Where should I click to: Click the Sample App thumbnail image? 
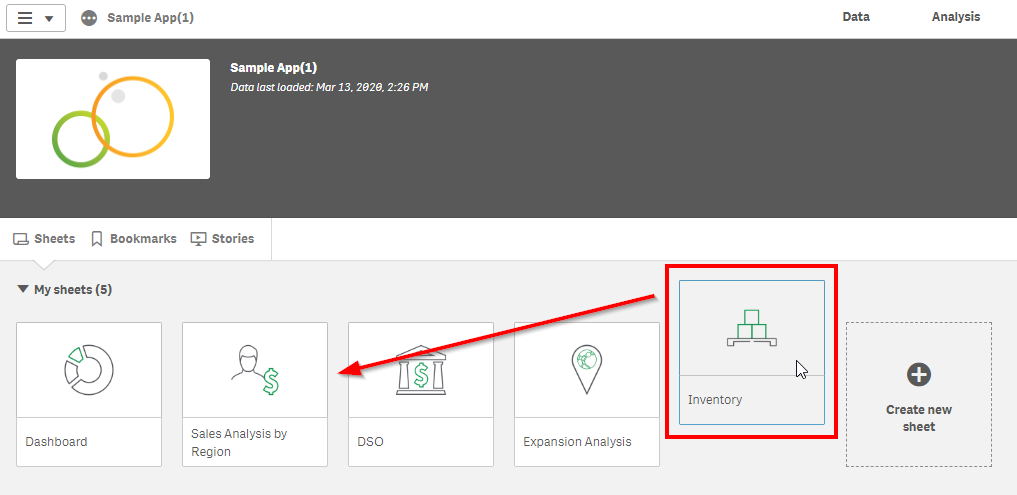point(113,119)
